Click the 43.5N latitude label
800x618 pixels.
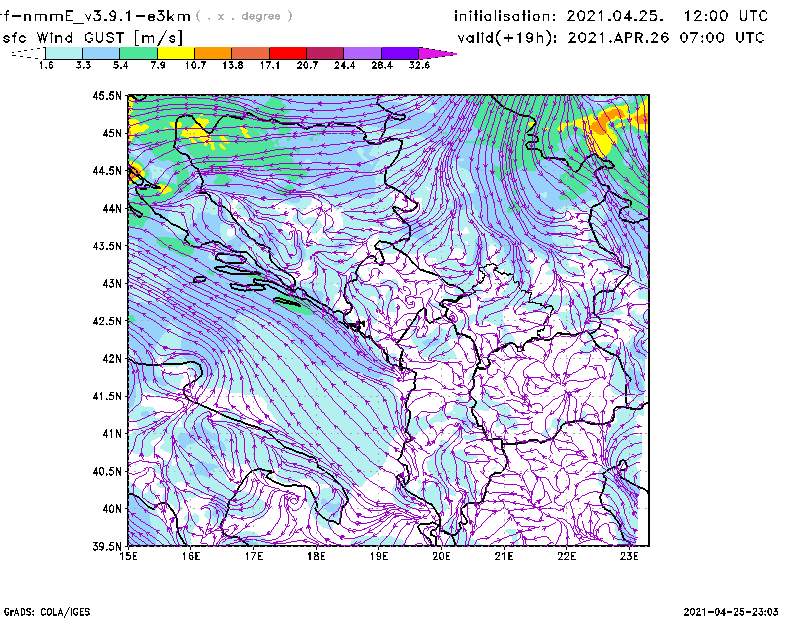(x=107, y=246)
